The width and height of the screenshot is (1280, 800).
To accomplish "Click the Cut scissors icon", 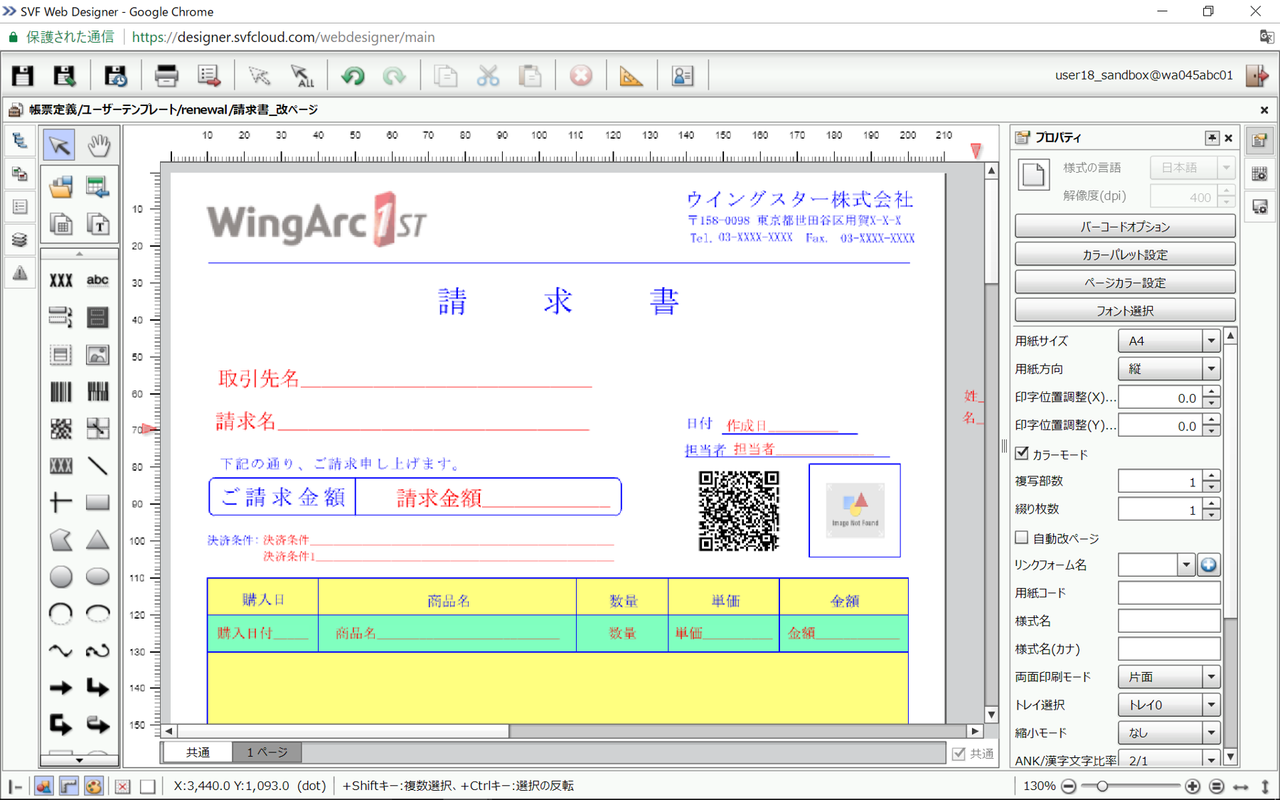I will click(487, 75).
